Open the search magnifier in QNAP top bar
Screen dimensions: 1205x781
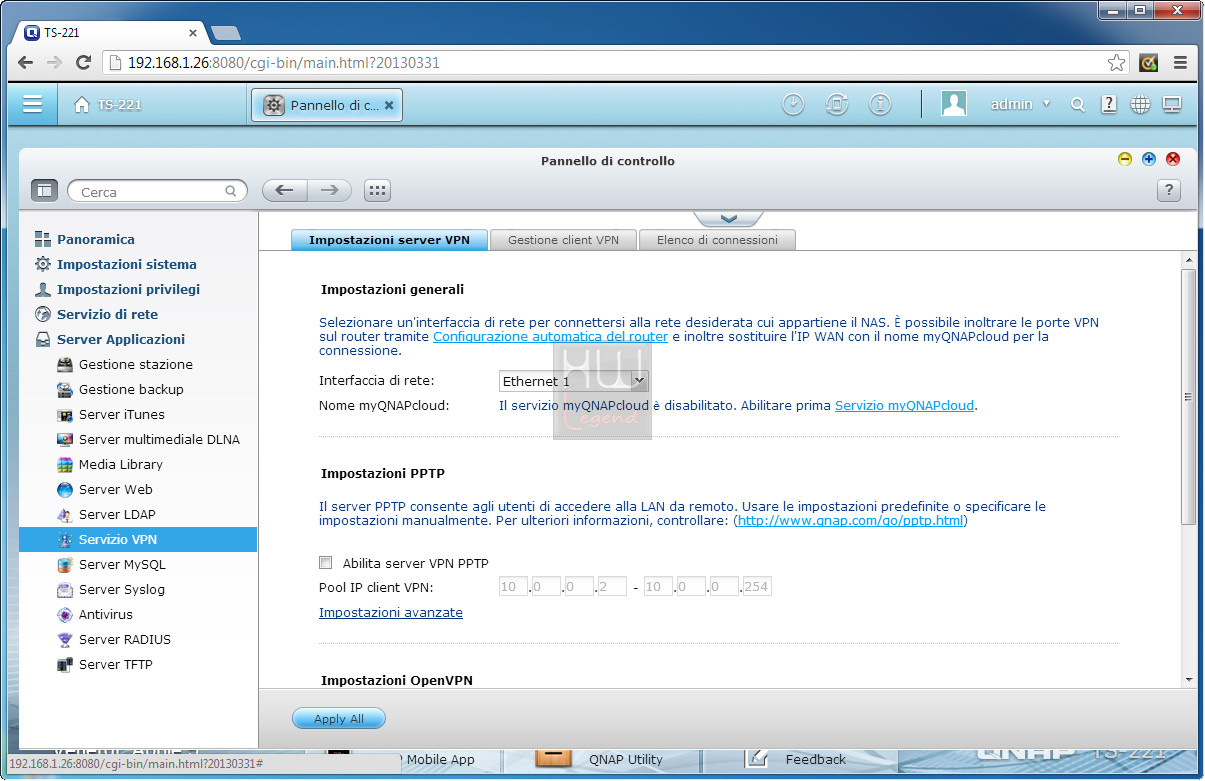pyautogui.click(x=1078, y=104)
